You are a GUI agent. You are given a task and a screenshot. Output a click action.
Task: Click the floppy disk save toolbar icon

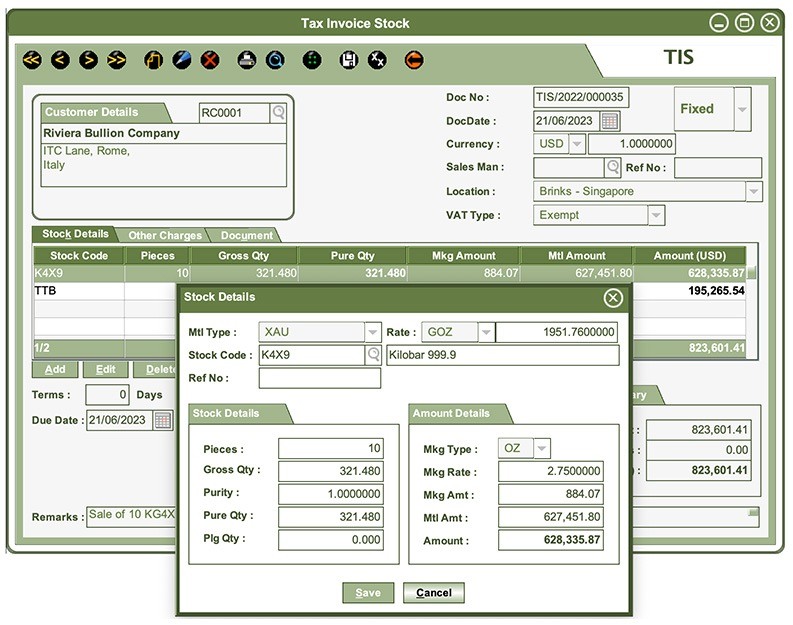(x=349, y=60)
